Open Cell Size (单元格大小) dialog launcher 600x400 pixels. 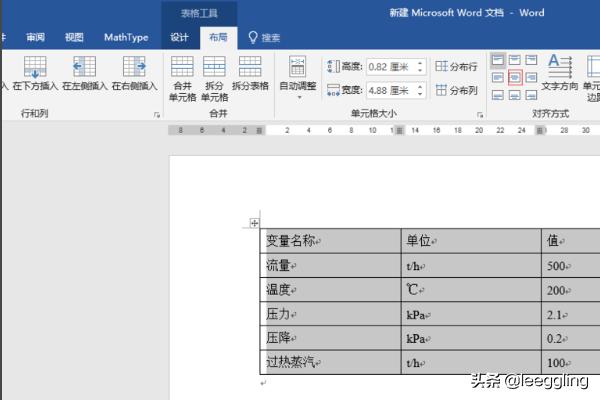point(480,115)
